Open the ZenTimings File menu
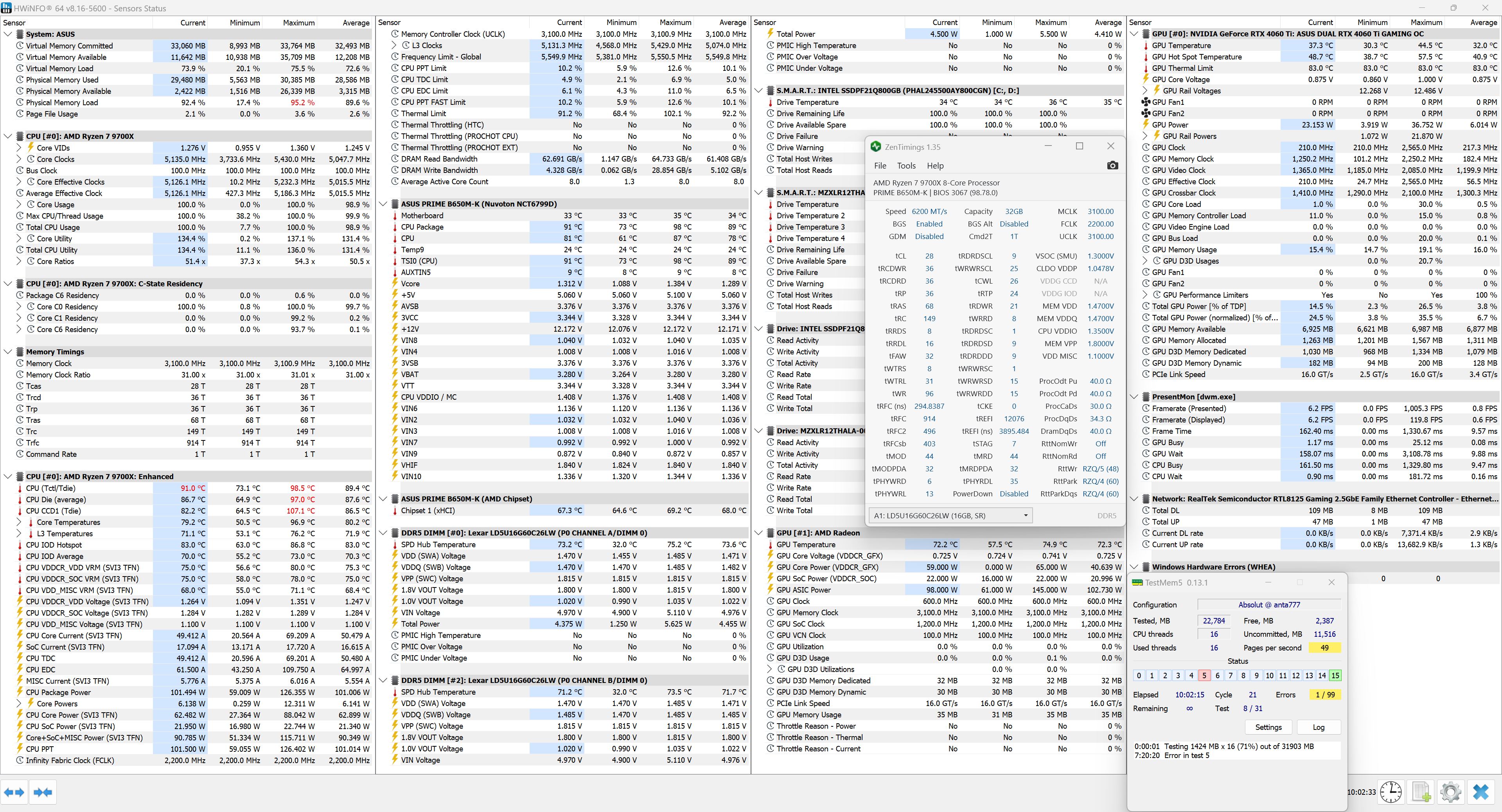This screenshot has width=1502, height=812. click(x=880, y=166)
